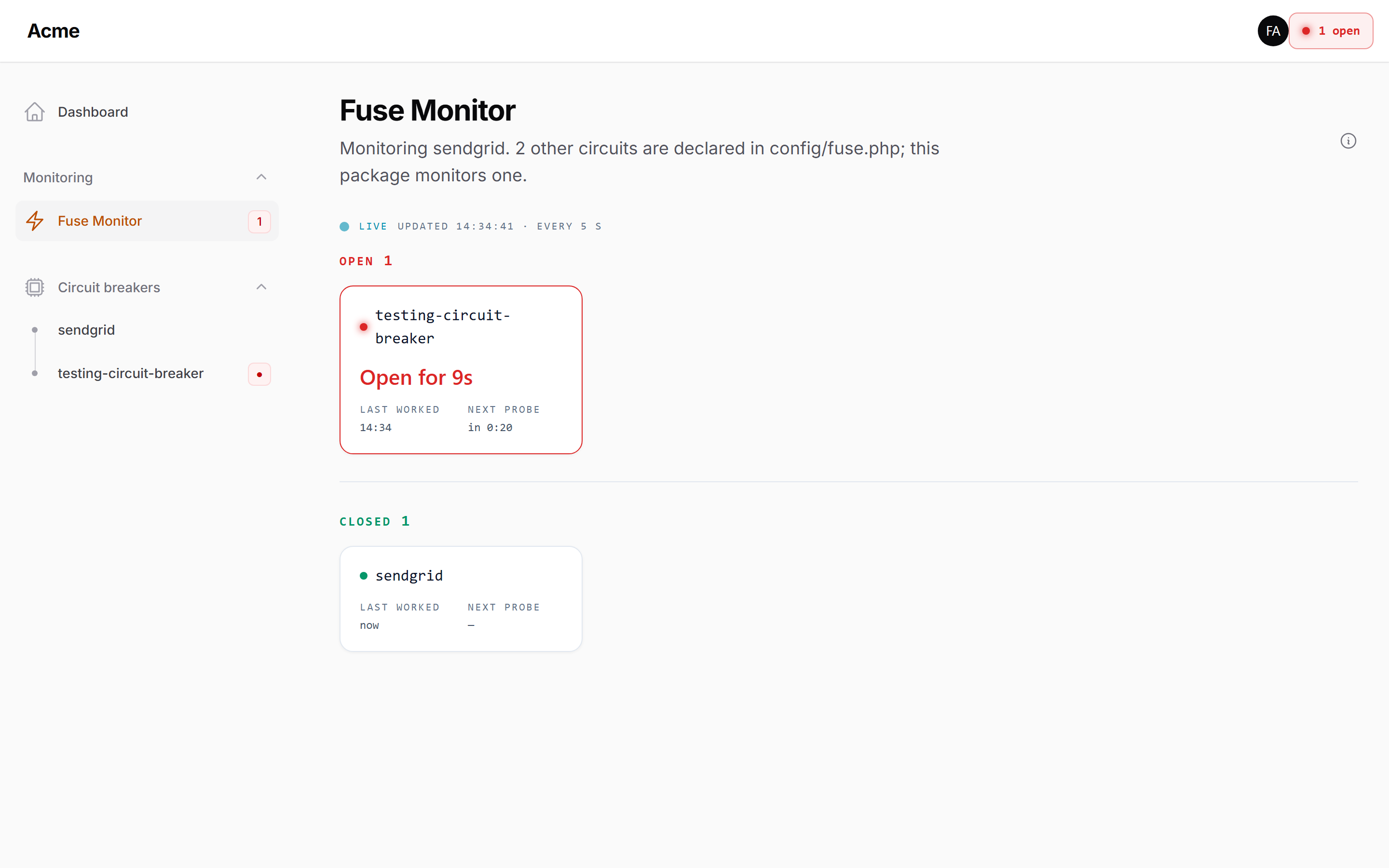
Task: Click the Fuse Monitor count badge
Action: 259,222
